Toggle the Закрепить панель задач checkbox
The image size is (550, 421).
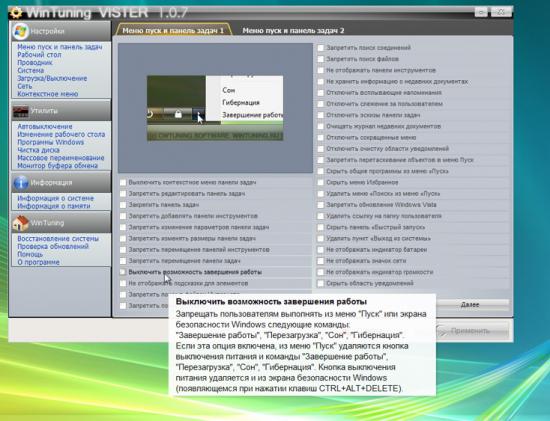123,205
